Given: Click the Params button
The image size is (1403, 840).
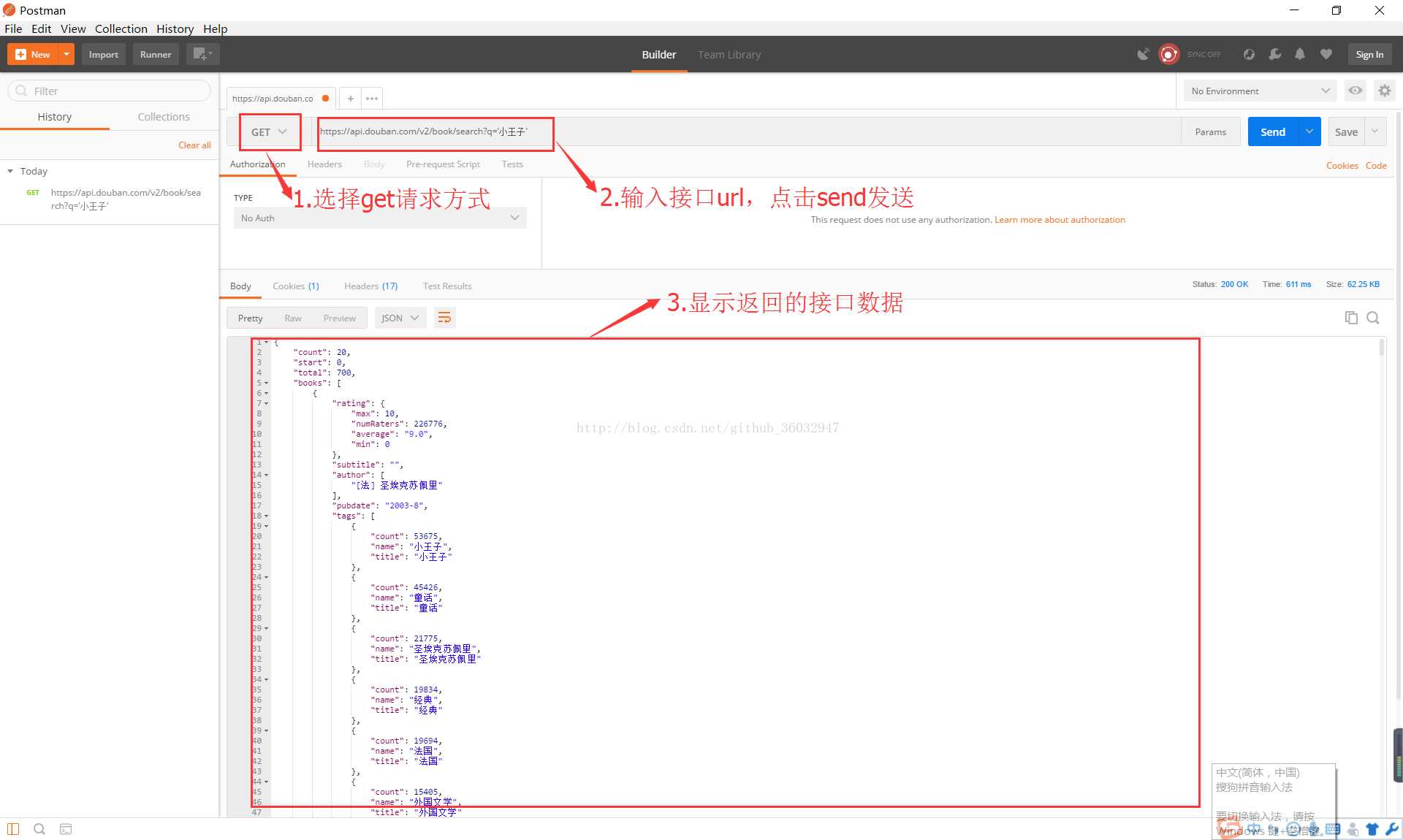Looking at the screenshot, I should point(1210,132).
